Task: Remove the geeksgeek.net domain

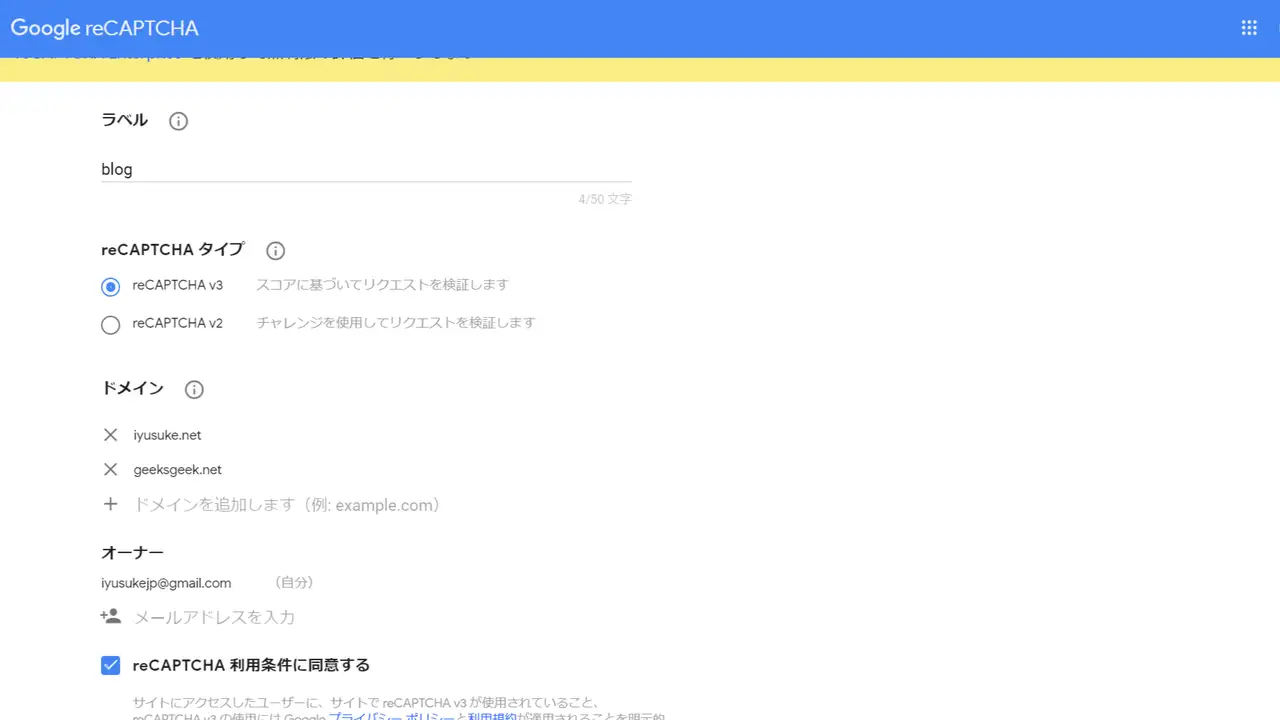Action: [x=111, y=469]
